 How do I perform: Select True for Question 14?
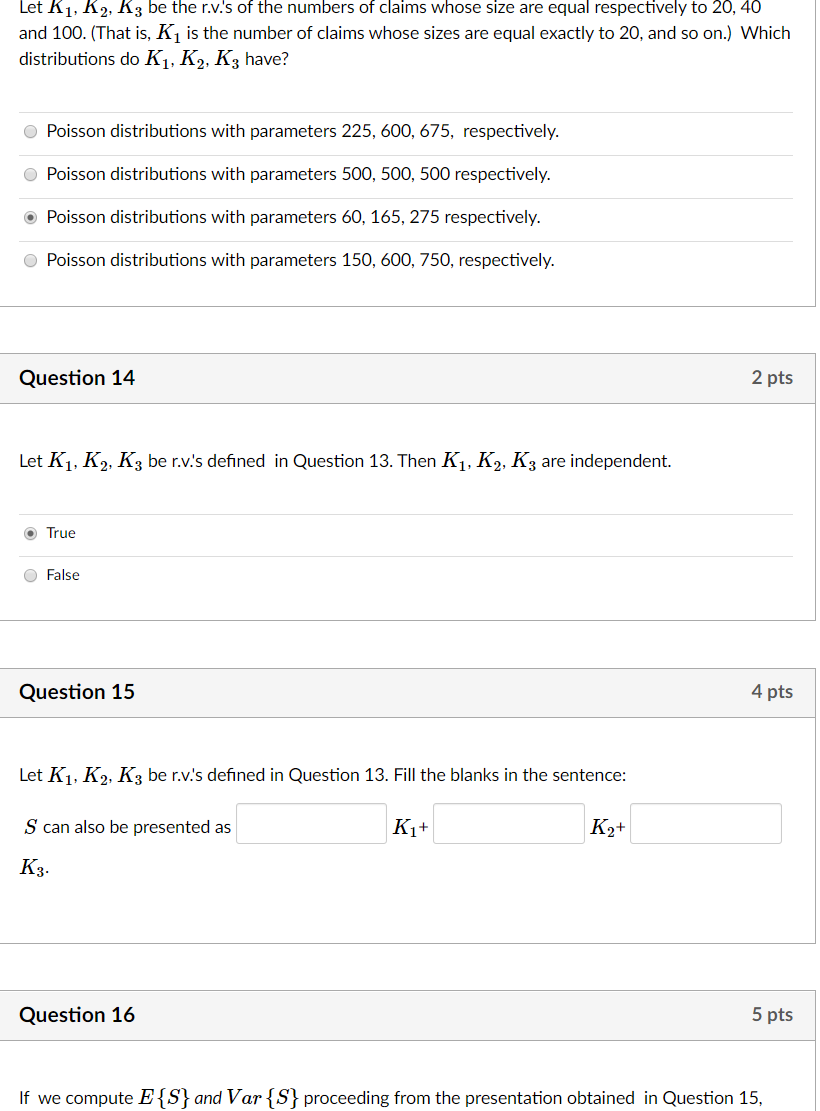[30, 533]
